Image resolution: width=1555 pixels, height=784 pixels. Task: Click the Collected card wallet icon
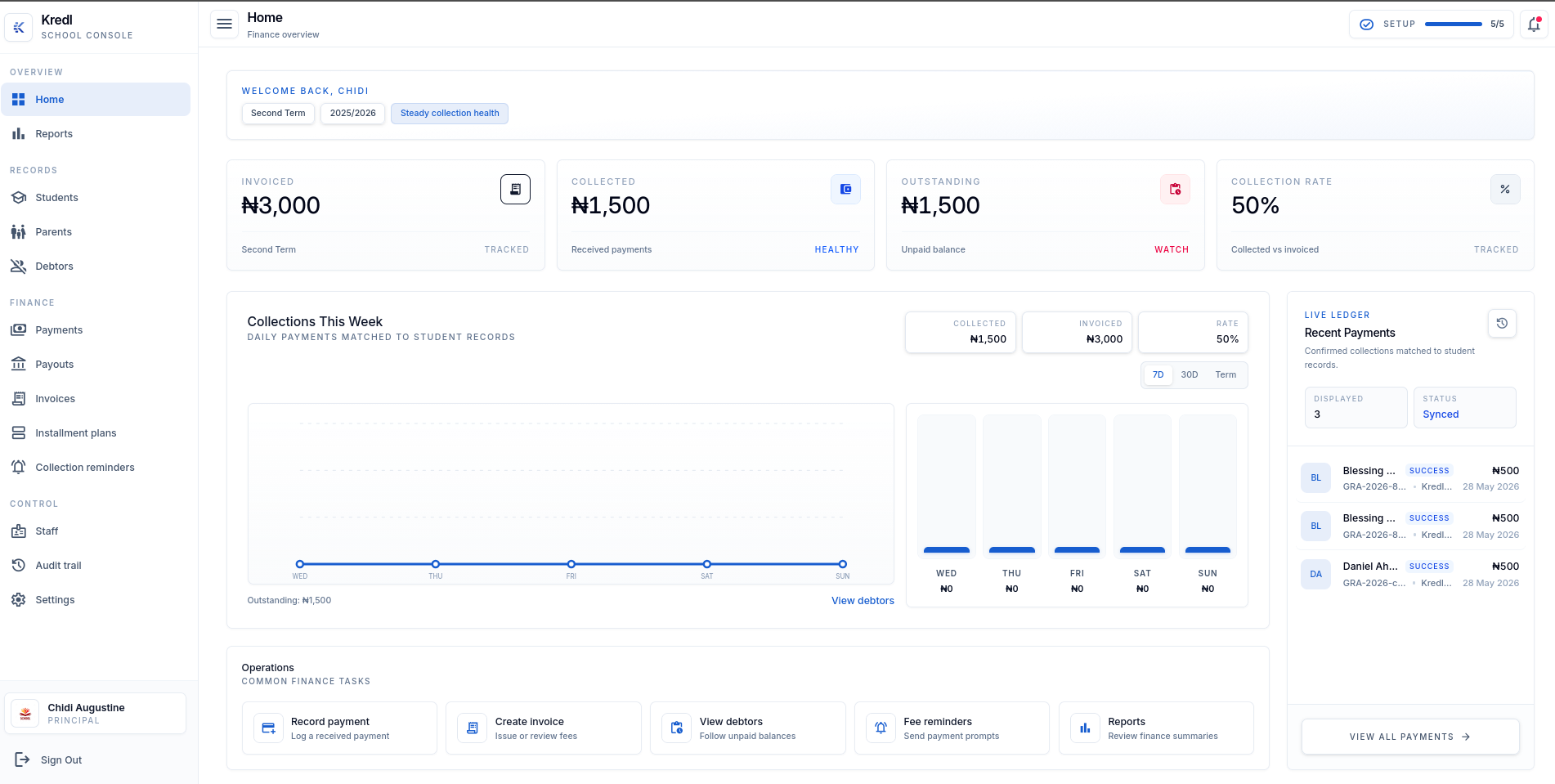click(x=845, y=189)
